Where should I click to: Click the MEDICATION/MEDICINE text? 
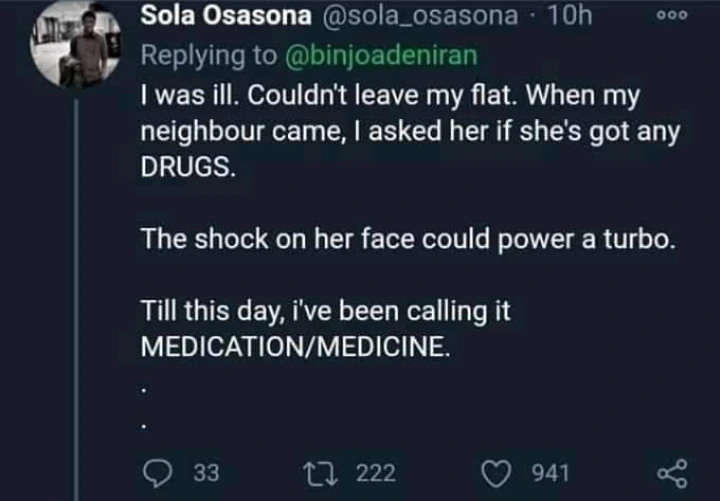point(295,347)
